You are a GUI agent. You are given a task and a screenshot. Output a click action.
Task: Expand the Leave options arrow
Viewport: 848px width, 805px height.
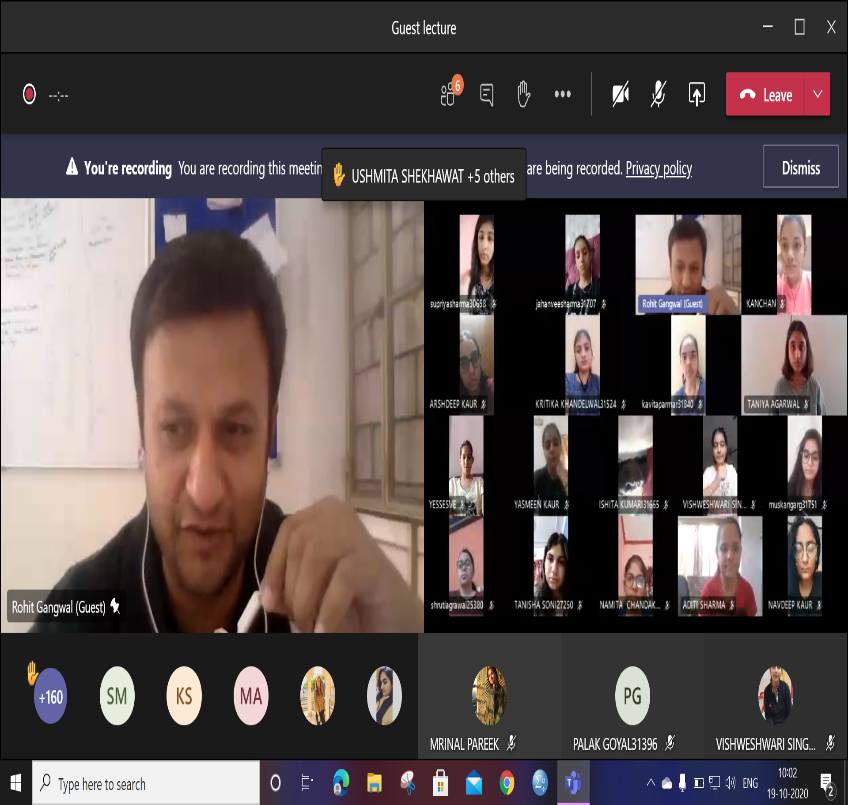coord(817,95)
